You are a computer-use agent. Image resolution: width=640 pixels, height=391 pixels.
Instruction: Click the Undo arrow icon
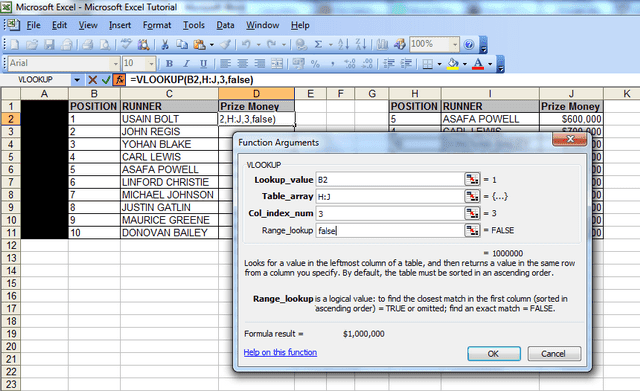click(246, 44)
